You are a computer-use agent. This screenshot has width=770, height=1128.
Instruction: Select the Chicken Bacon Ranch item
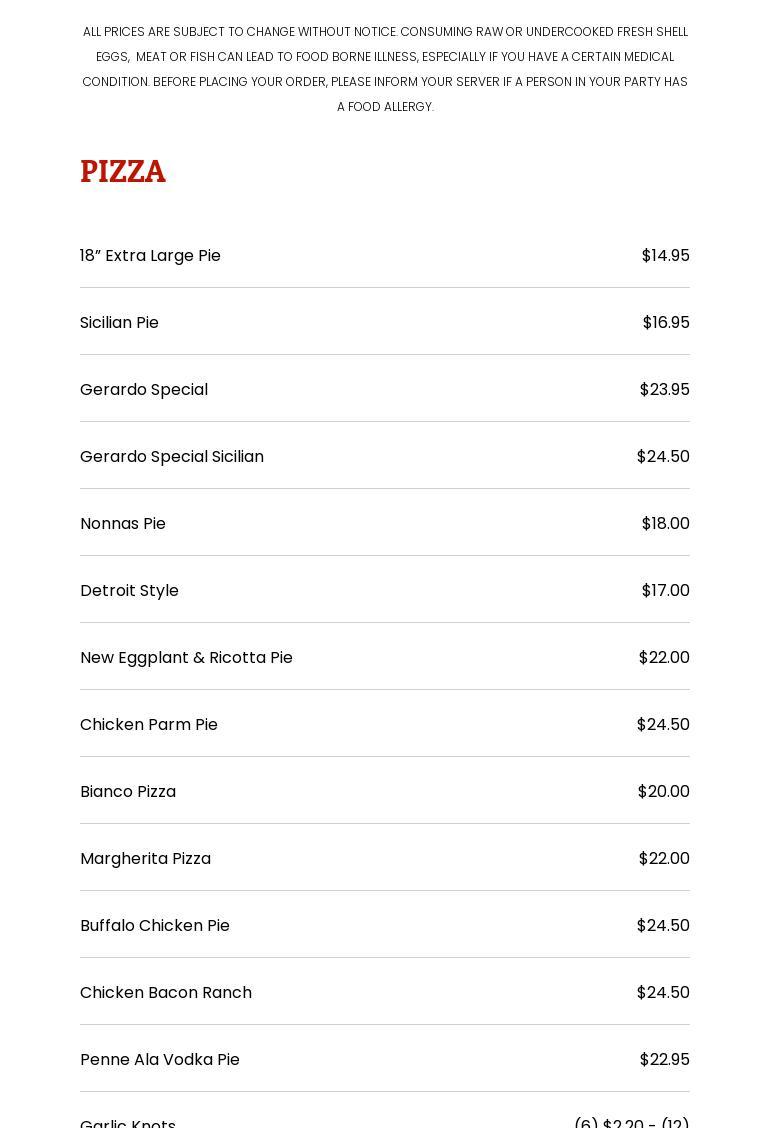[166, 993]
